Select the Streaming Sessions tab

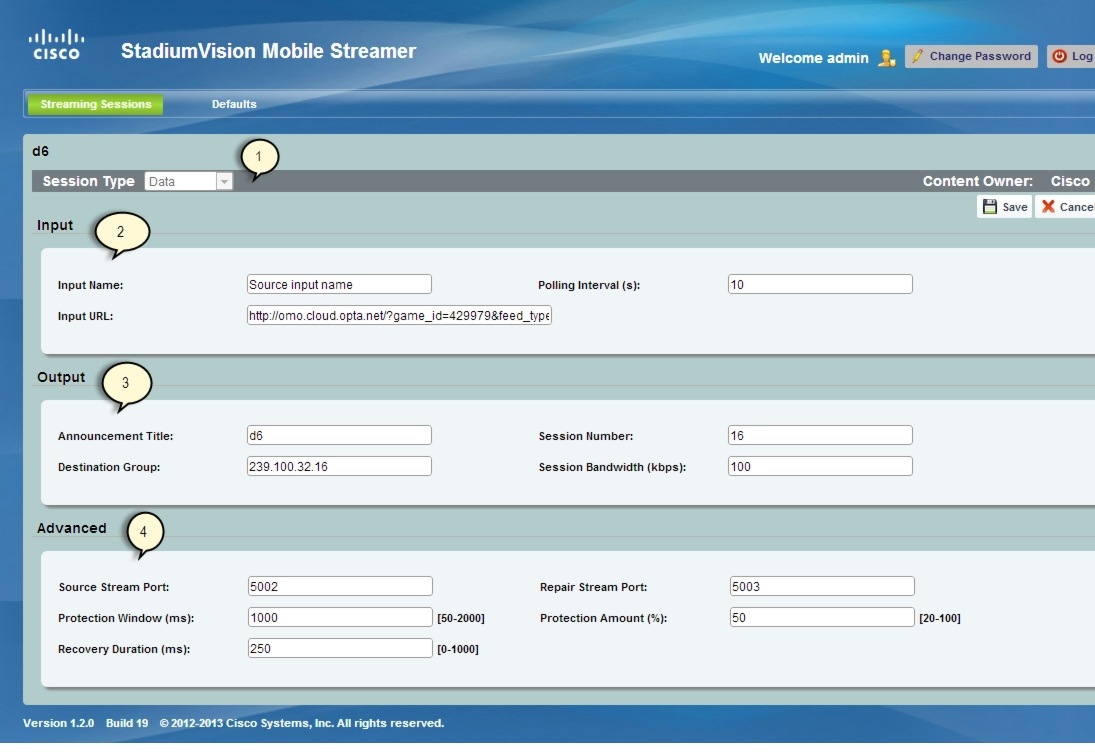point(95,103)
